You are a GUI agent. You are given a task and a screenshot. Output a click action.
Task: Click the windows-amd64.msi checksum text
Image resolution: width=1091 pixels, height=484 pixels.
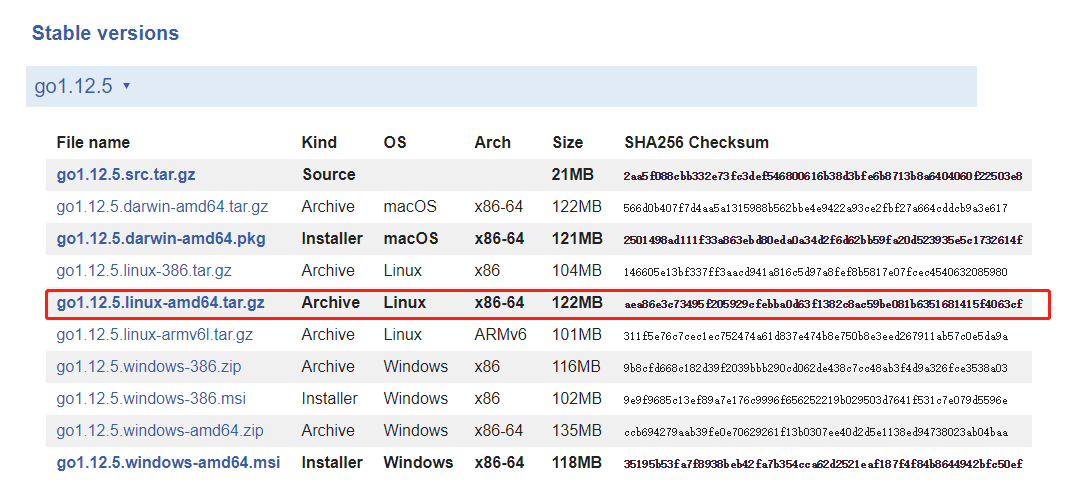pos(823,463)
